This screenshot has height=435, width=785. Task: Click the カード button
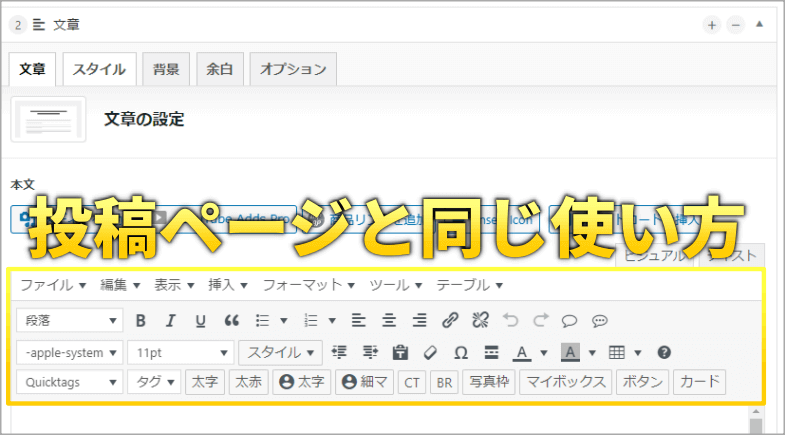pos(699,382)
